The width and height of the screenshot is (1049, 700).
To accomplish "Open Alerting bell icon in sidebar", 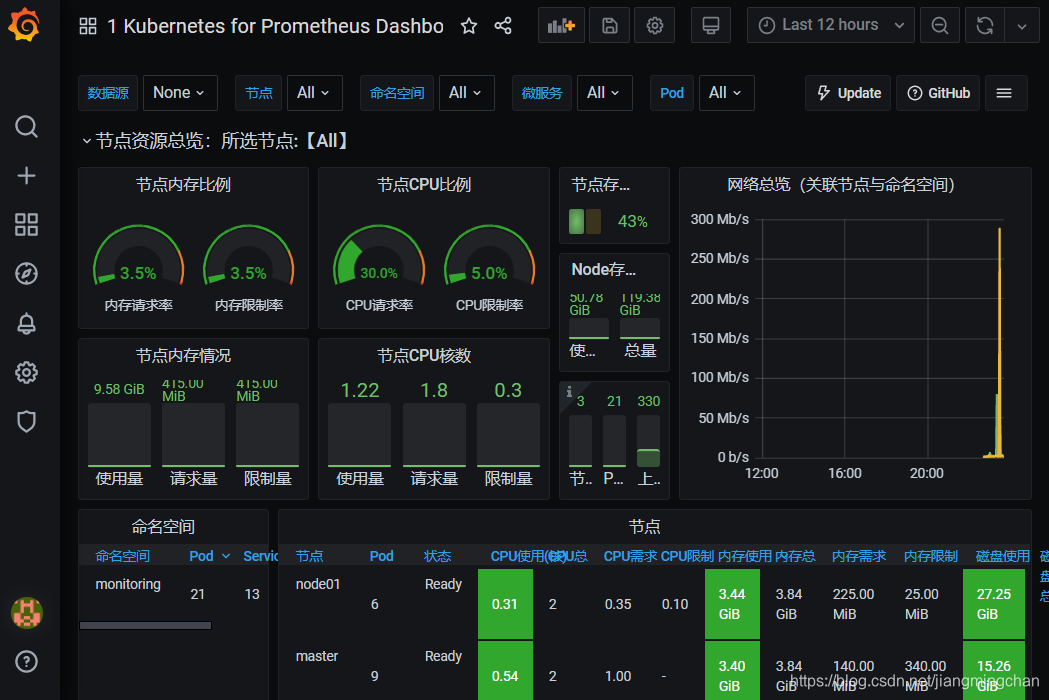I will (26, 323).
